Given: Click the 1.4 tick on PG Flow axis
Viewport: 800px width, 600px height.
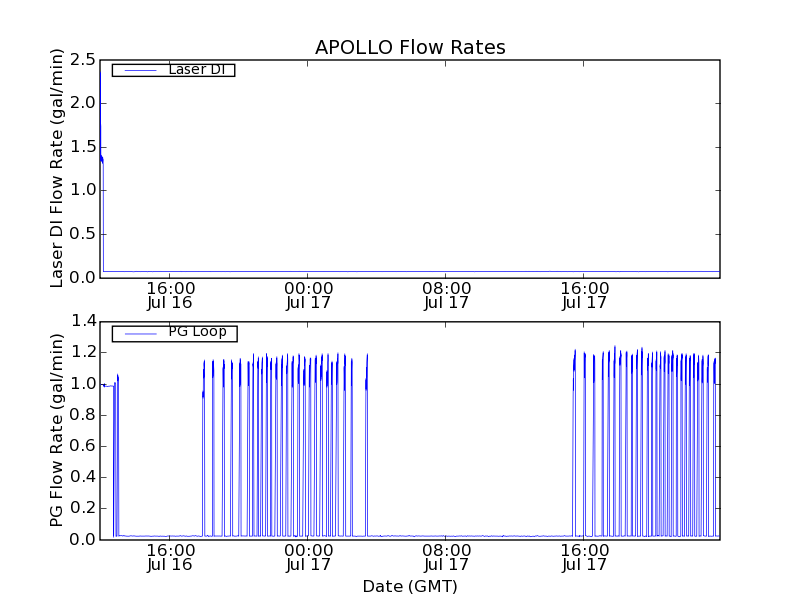Looking at the screenshot, I should pyautogui.click(x=82, y=321).
